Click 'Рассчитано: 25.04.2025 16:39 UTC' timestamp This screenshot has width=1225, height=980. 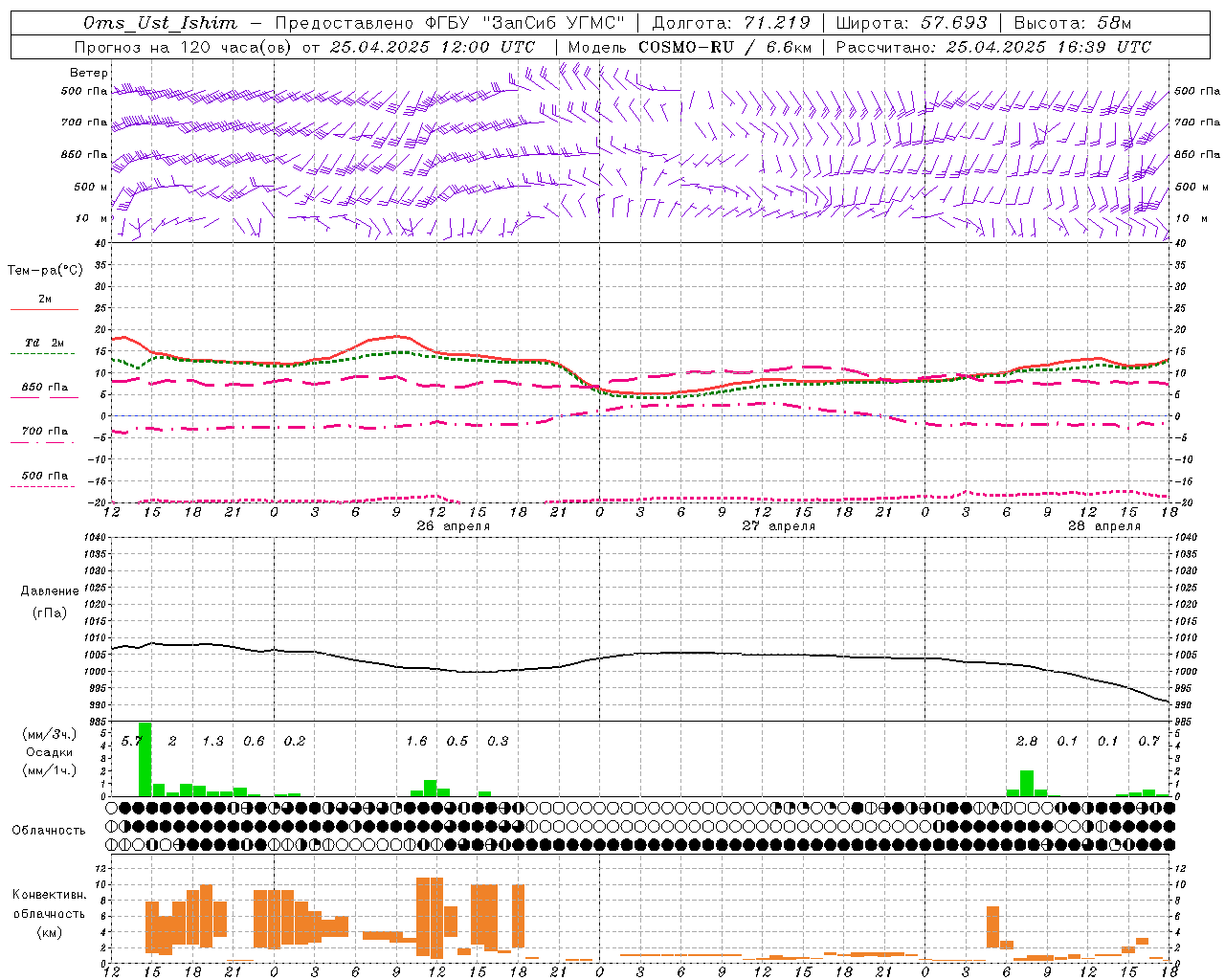pos(993,47)
